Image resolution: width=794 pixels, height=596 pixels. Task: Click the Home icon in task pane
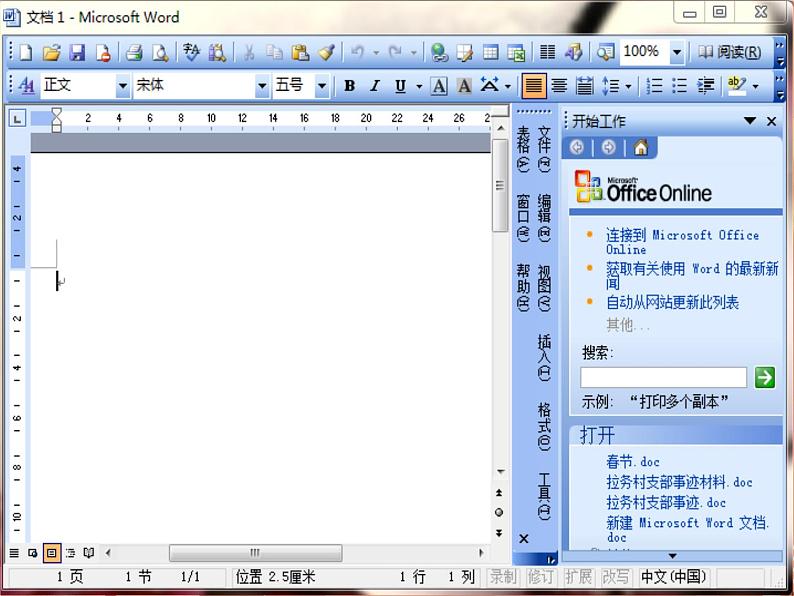coord(640,148)
